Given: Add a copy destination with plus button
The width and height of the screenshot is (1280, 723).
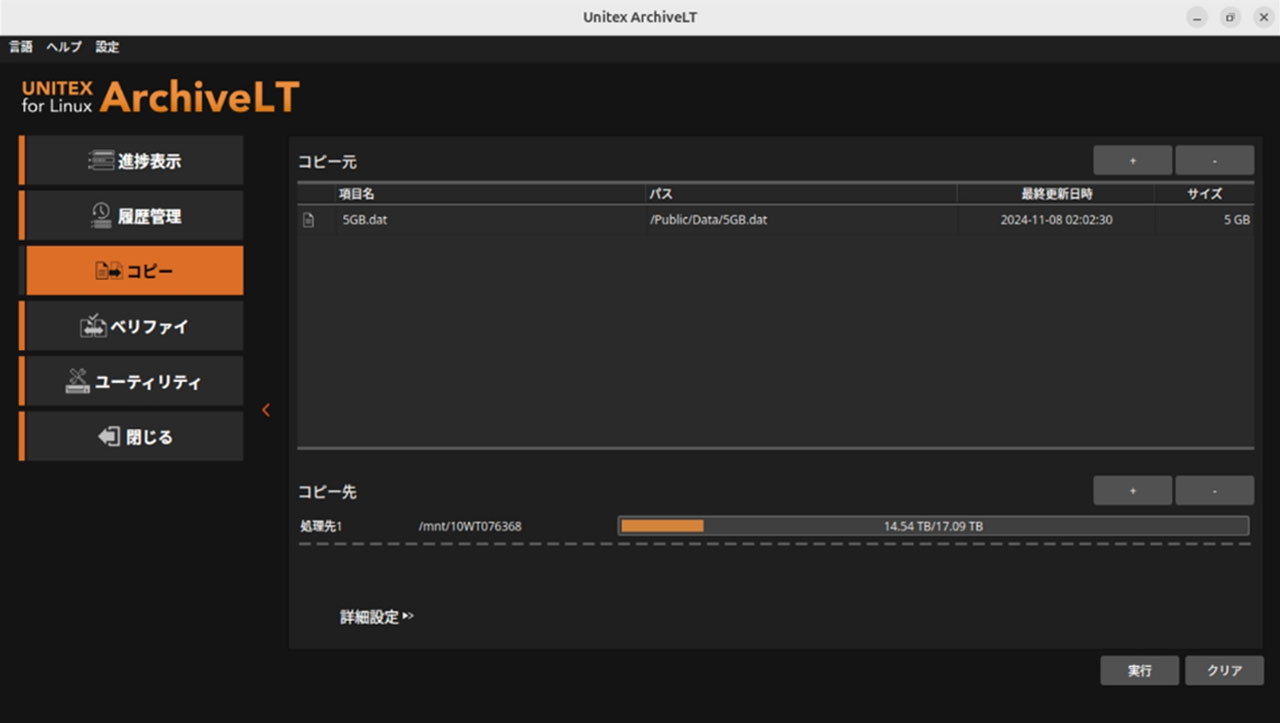Looking at the screenshot, I should [1132, 491].
